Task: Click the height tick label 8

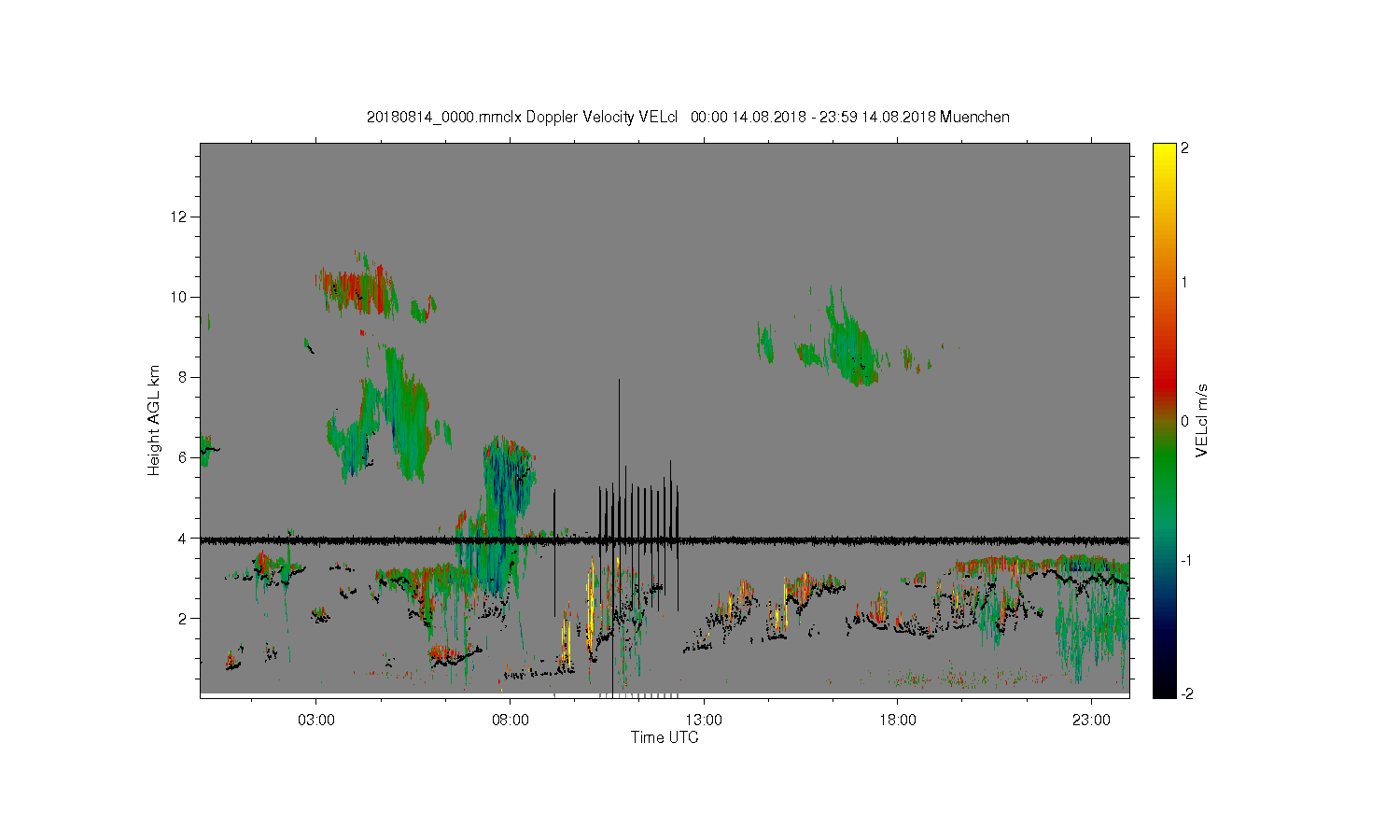Action: [184, 377]
